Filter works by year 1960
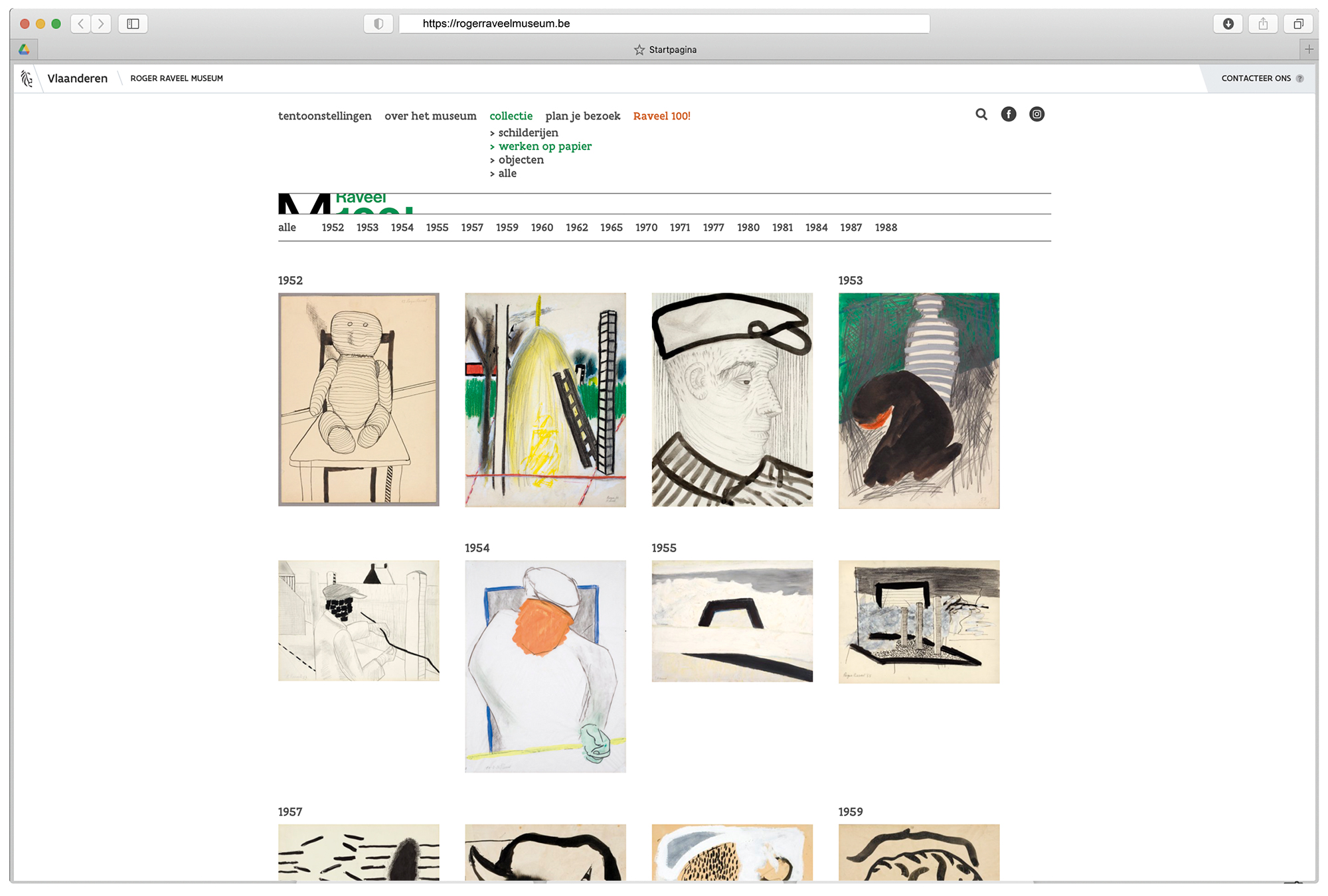The image size is (1328, 896). coord(542,228)
